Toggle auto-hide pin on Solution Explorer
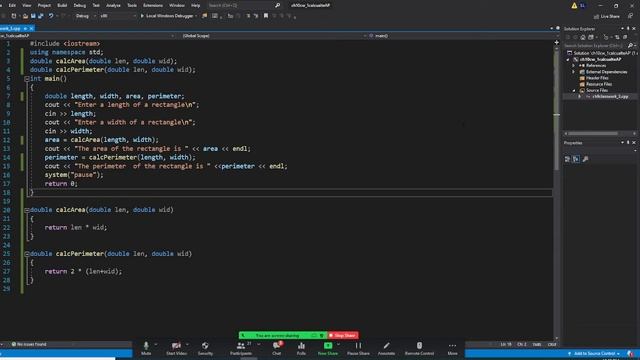 [x=628, y=29]
